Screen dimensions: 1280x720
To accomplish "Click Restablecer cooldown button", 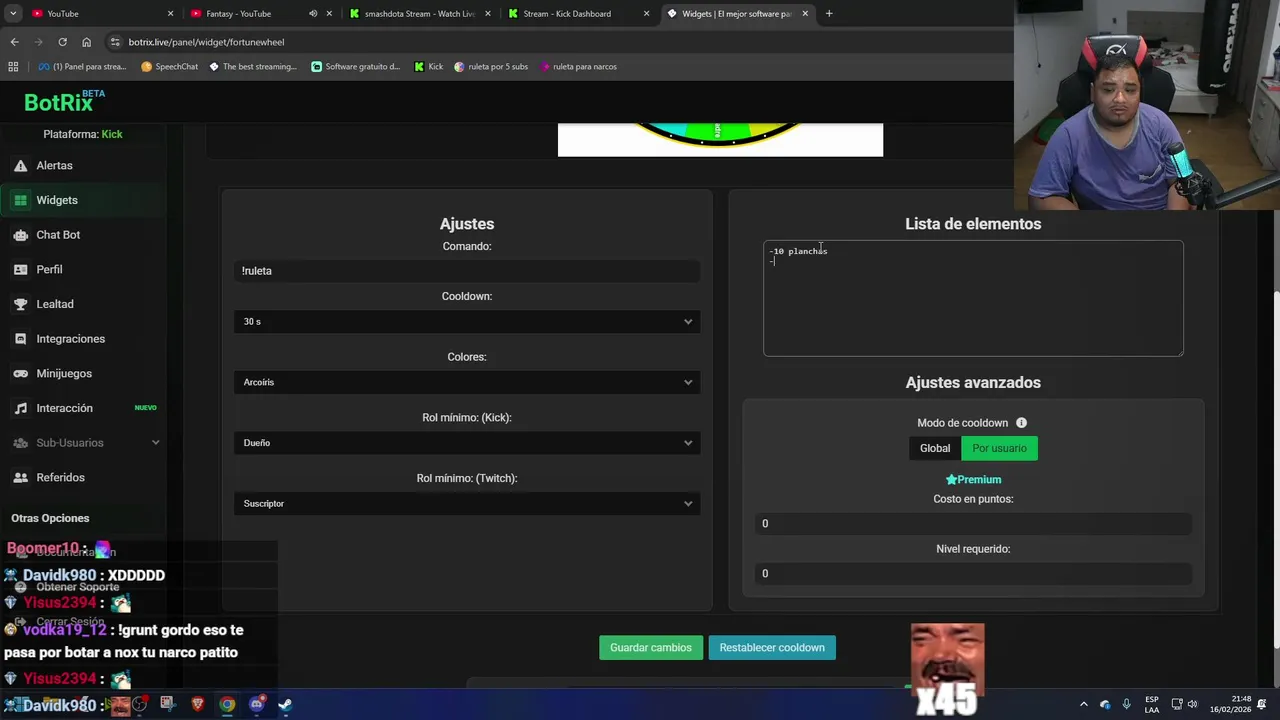I will coord(772,648).
